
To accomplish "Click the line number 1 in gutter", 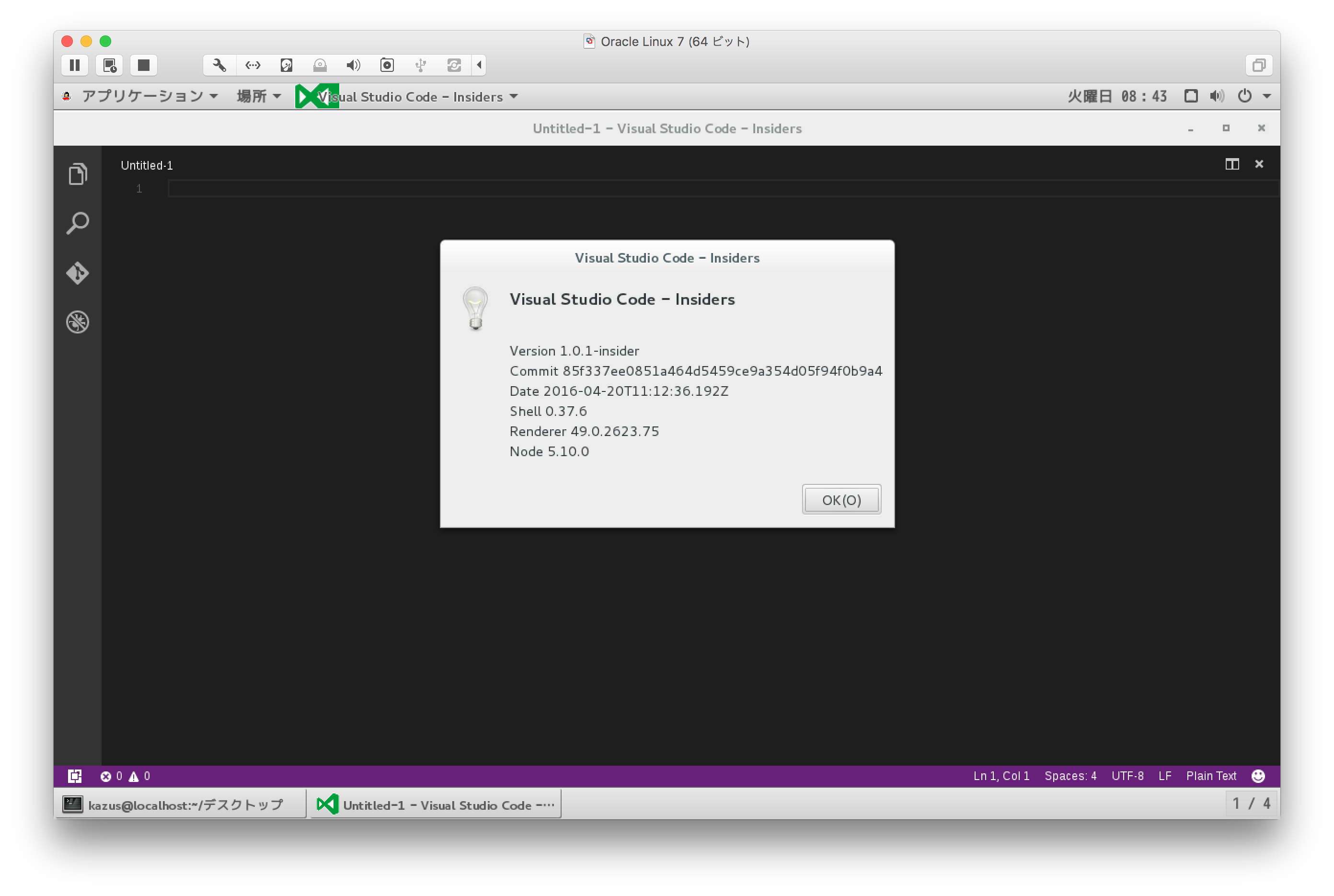I will [x=139, y=189].
